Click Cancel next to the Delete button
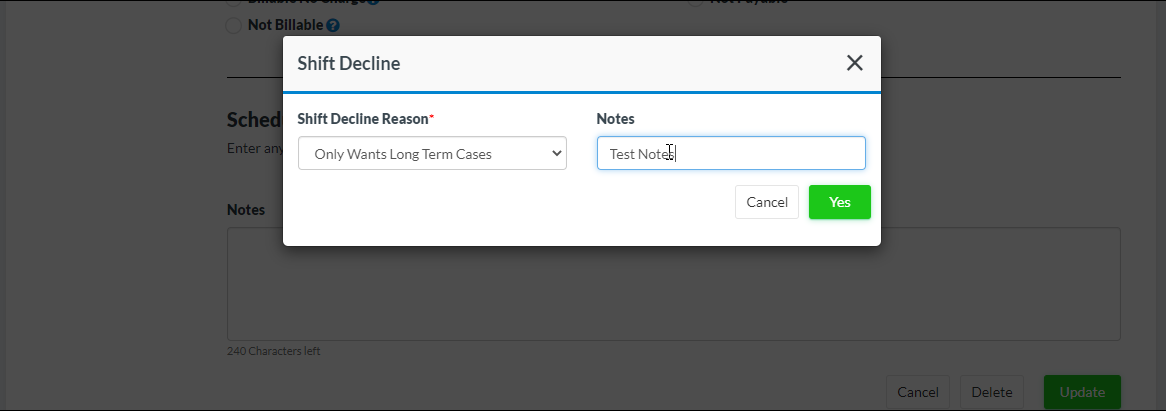Screen dimensions: 1166x411 click(x=917, y=392)
